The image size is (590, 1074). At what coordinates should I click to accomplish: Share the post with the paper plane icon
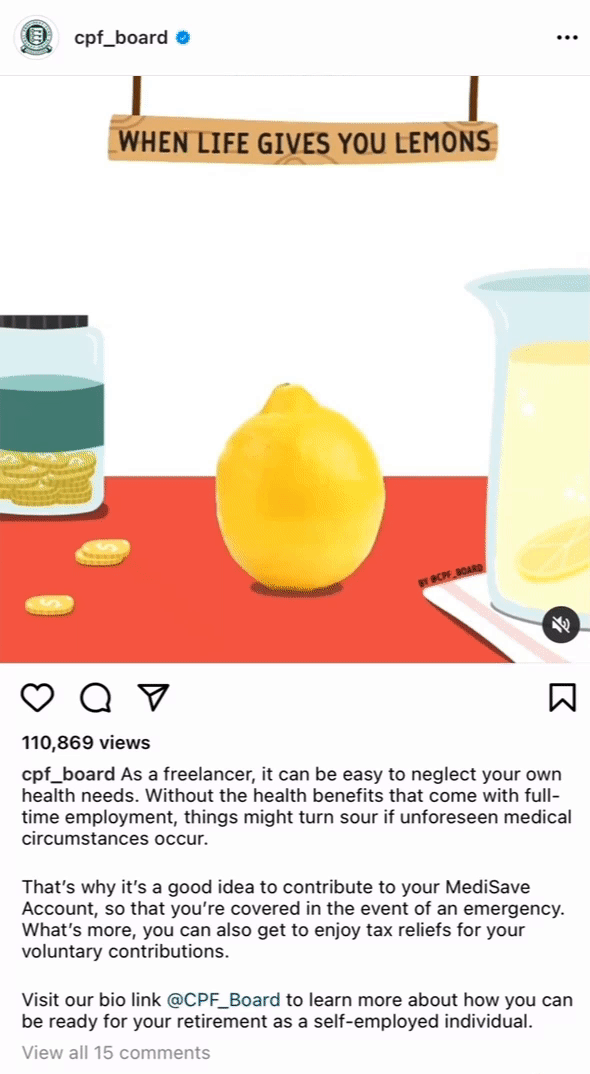(153, 697)
